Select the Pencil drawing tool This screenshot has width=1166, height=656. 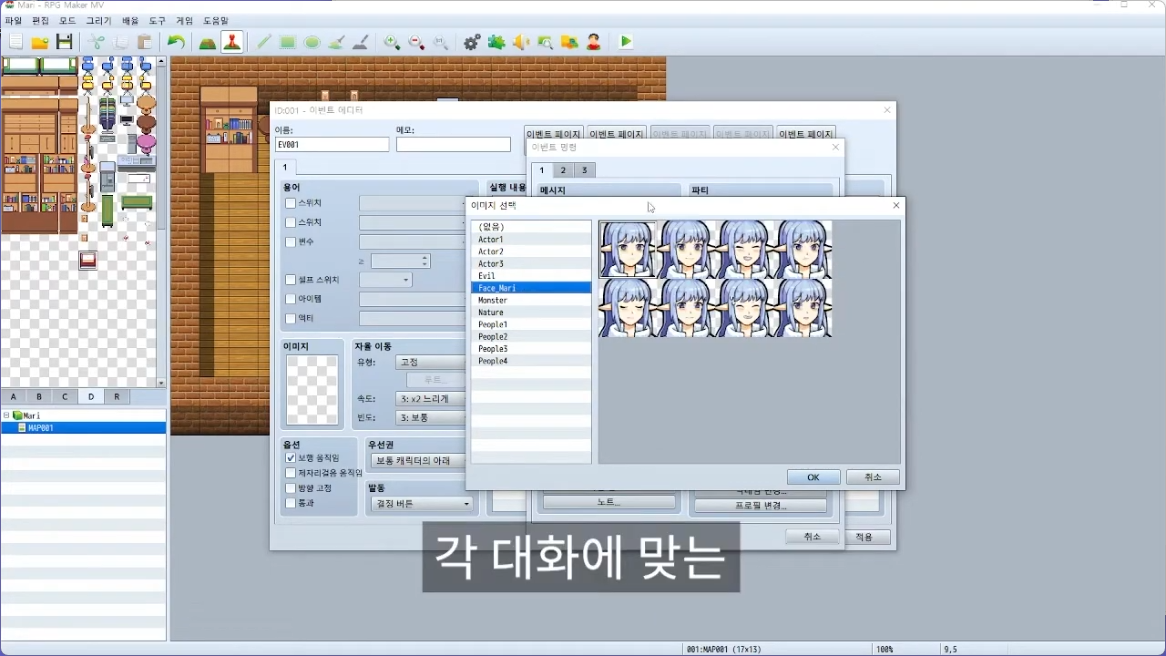pos(263,42)
